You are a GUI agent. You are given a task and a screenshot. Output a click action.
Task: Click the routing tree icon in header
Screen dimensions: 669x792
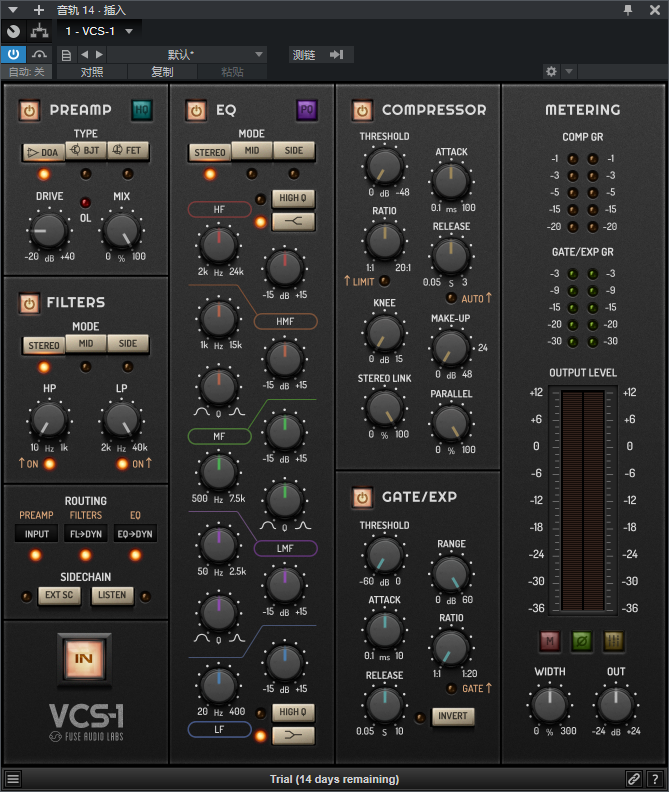(x=39, y=31)
